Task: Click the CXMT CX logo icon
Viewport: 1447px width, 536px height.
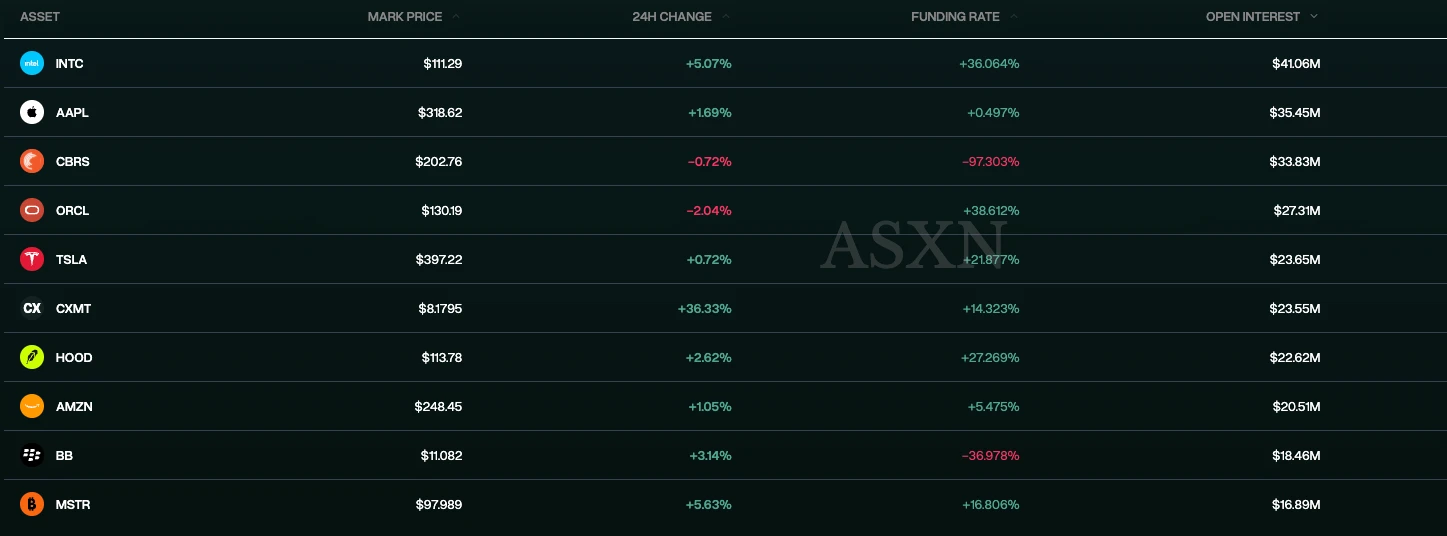Action: pos(32,308)
